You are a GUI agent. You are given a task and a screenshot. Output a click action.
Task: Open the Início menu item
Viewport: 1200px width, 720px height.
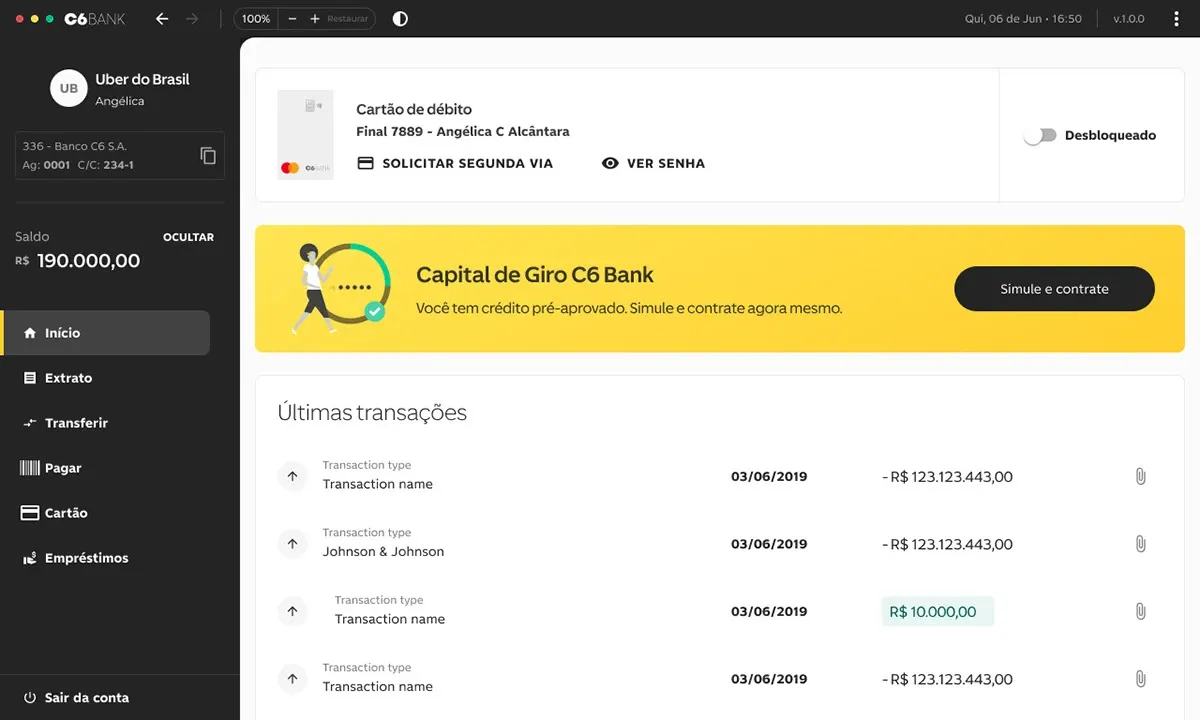pyautogui.click(x=105, y=333)
